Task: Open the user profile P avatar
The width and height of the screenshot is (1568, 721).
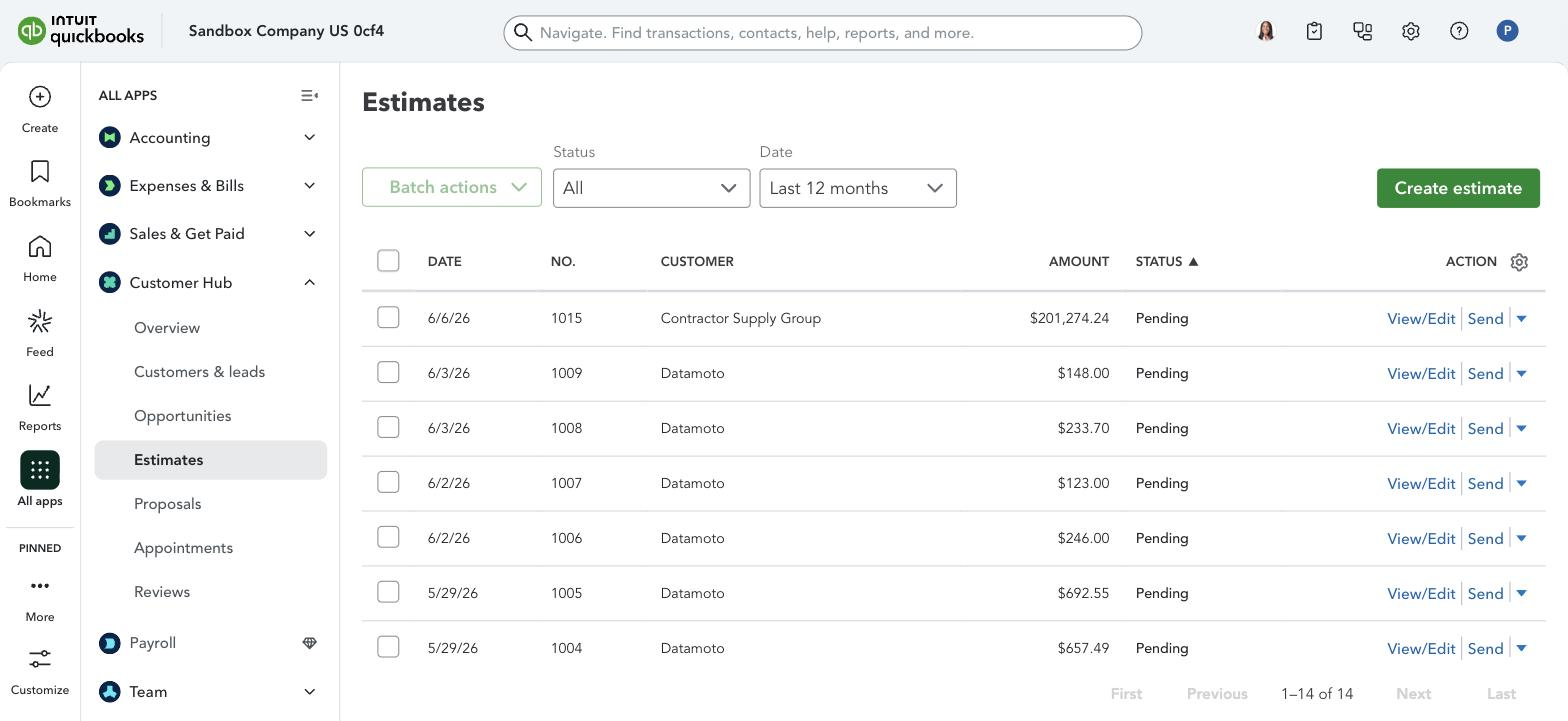Action: (x=1507, y=31)
